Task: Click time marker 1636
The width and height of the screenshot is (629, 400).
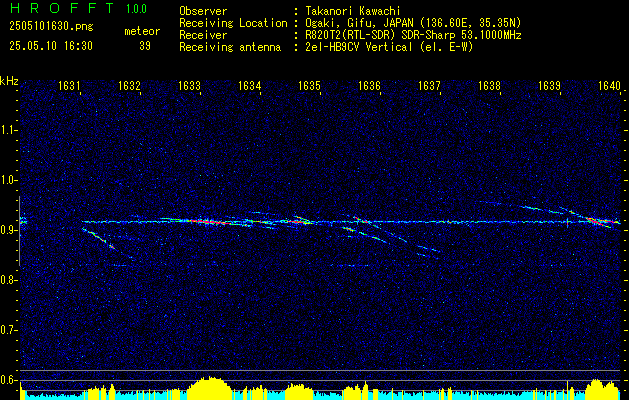Action: [369, 86]
